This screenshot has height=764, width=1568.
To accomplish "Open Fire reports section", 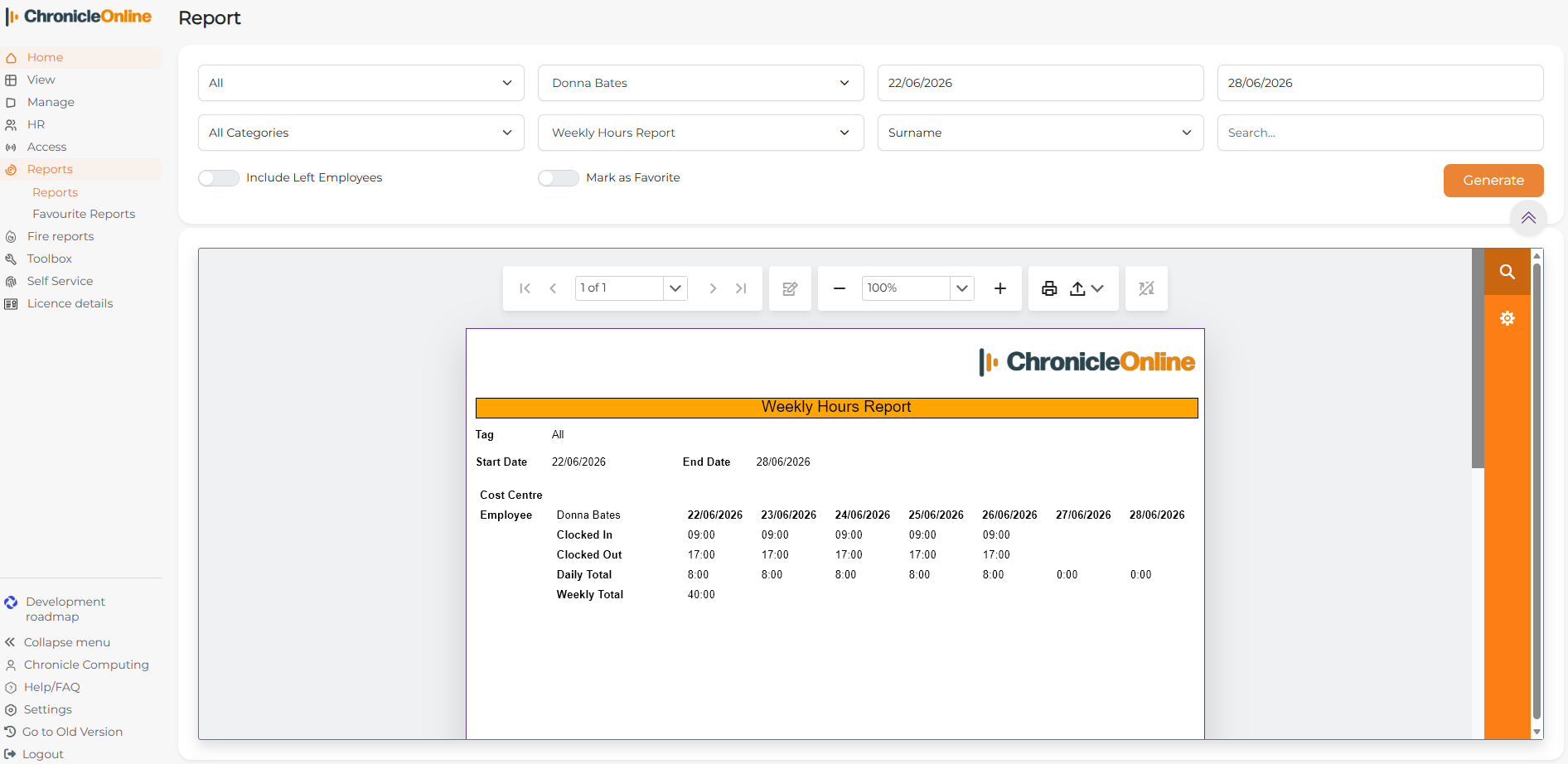I will click(x=81, y=236).
